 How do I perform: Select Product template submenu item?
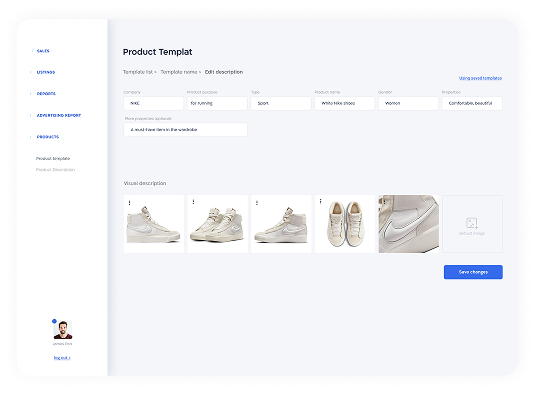coord(53,158)
